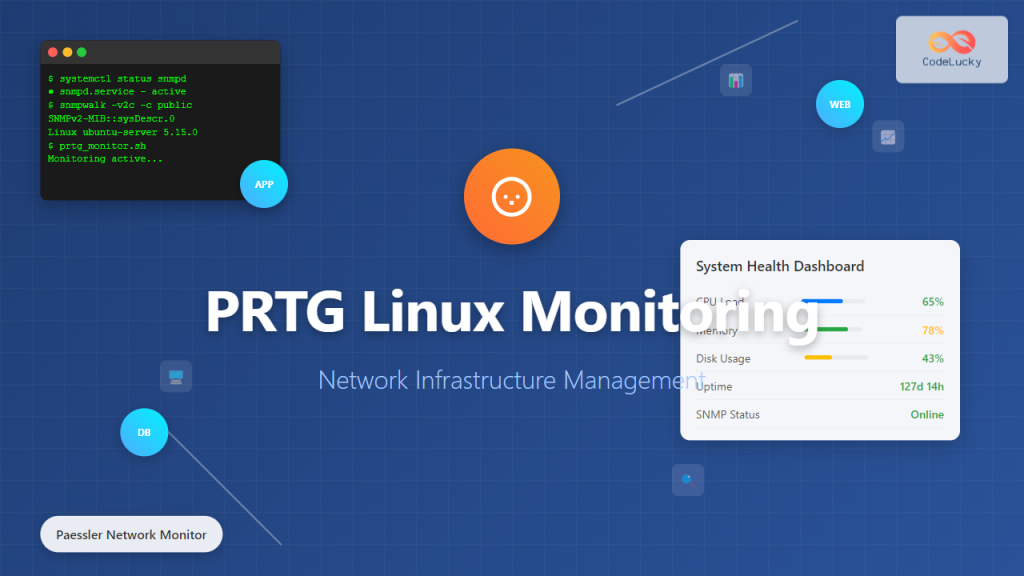Click the Disk Usage progress bar
1024x576 pixels.
click(831, 357)
